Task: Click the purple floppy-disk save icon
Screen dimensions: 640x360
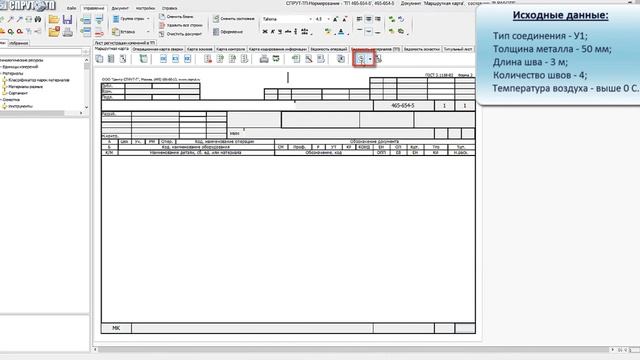Action: click(x=67, y=19)
